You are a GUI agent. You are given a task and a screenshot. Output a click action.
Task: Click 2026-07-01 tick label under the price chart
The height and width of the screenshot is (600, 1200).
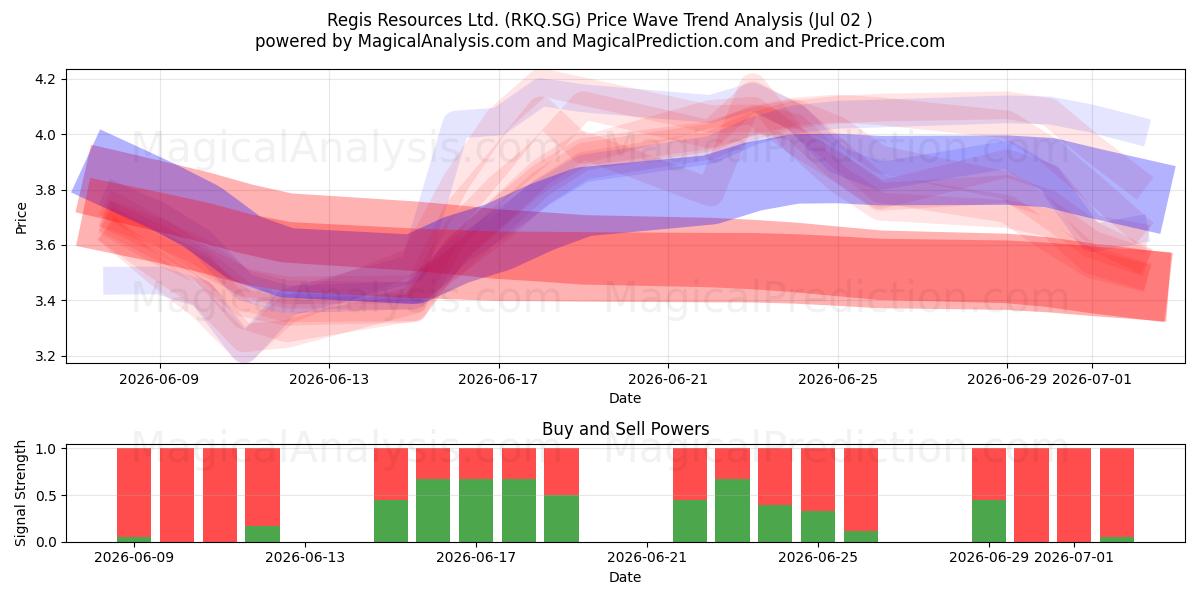[1092, 379]
